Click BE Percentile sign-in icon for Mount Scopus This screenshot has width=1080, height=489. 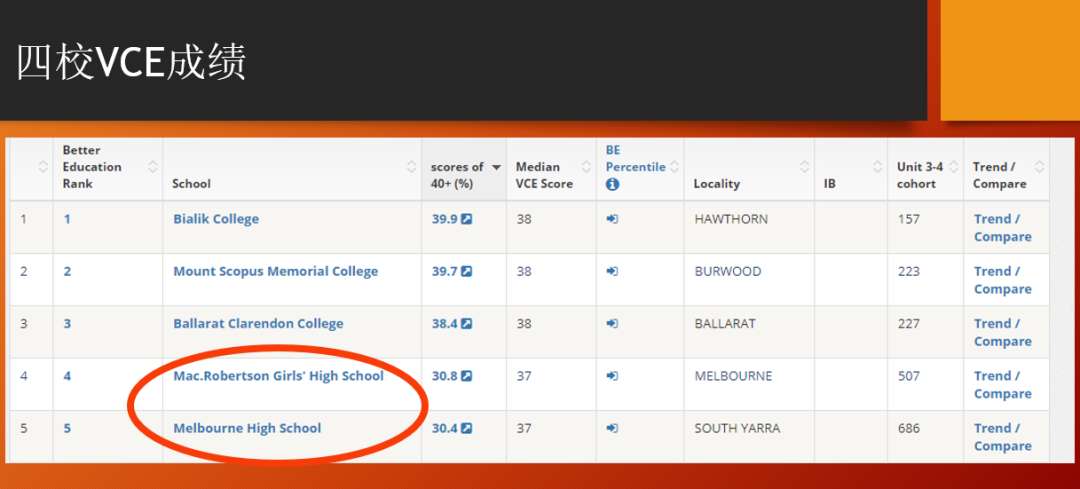(612, 271)
